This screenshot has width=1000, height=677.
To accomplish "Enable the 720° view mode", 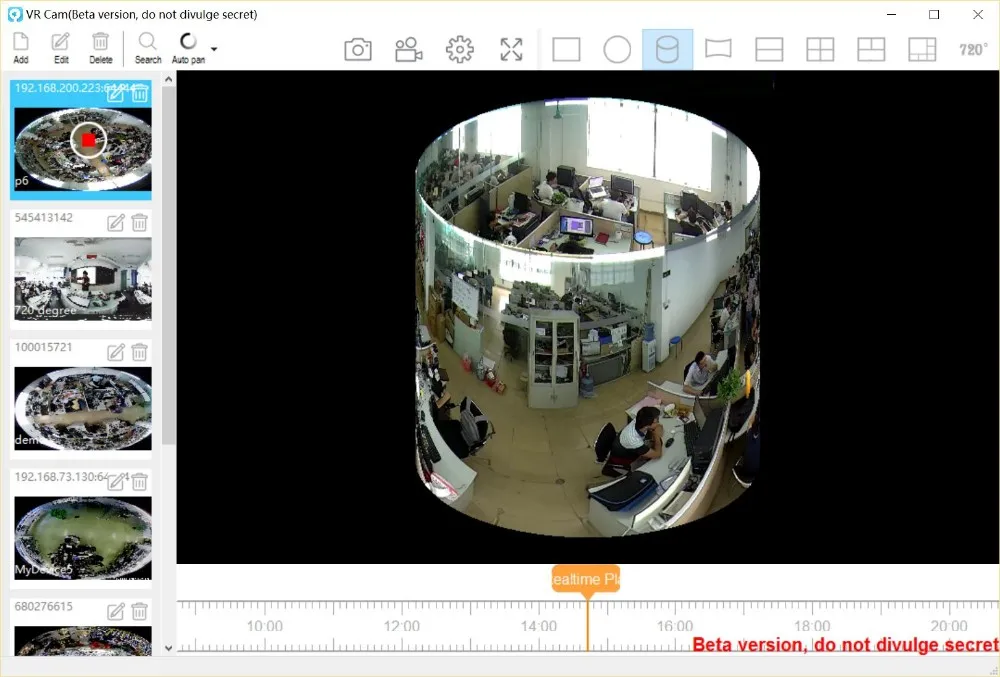I will pos(973,49).
